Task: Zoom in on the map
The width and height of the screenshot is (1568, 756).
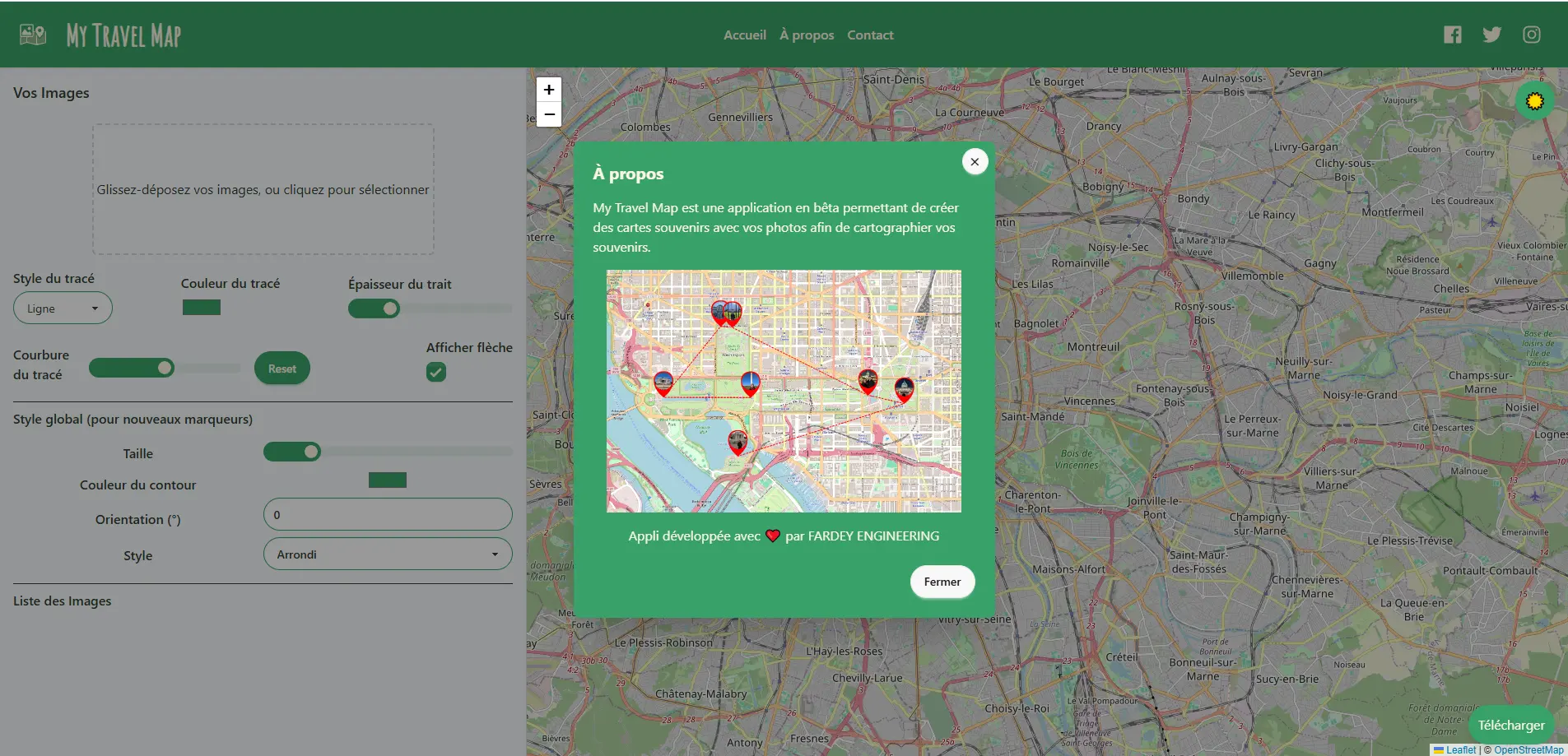Action: point(549,90)
